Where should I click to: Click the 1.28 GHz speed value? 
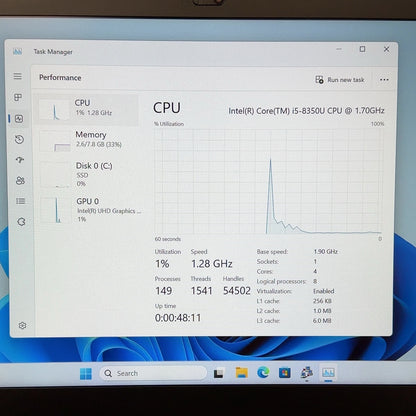click(x=212, y=264)
